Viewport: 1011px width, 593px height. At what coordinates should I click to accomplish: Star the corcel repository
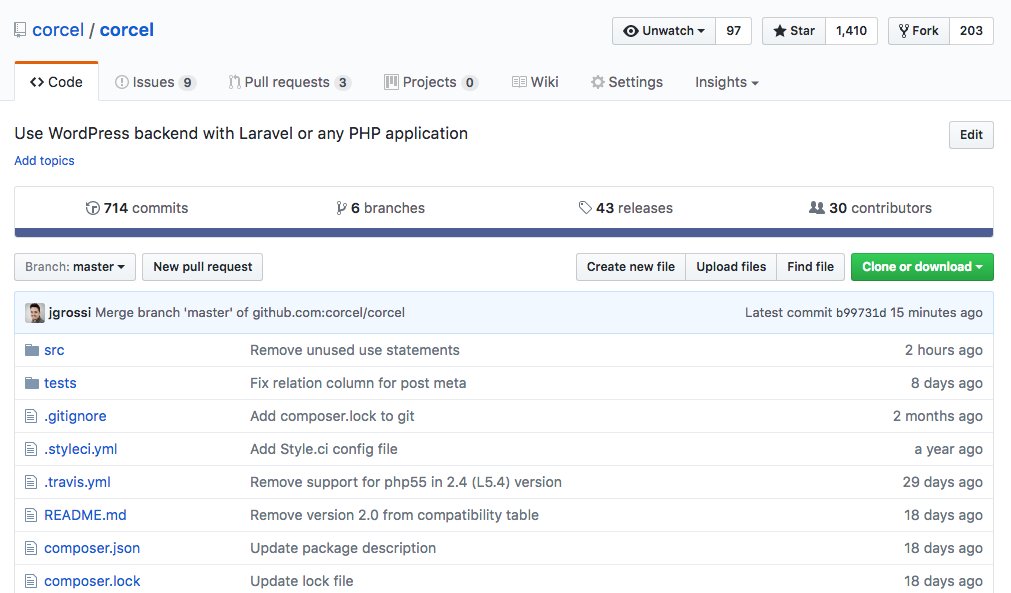coord(794,31)
